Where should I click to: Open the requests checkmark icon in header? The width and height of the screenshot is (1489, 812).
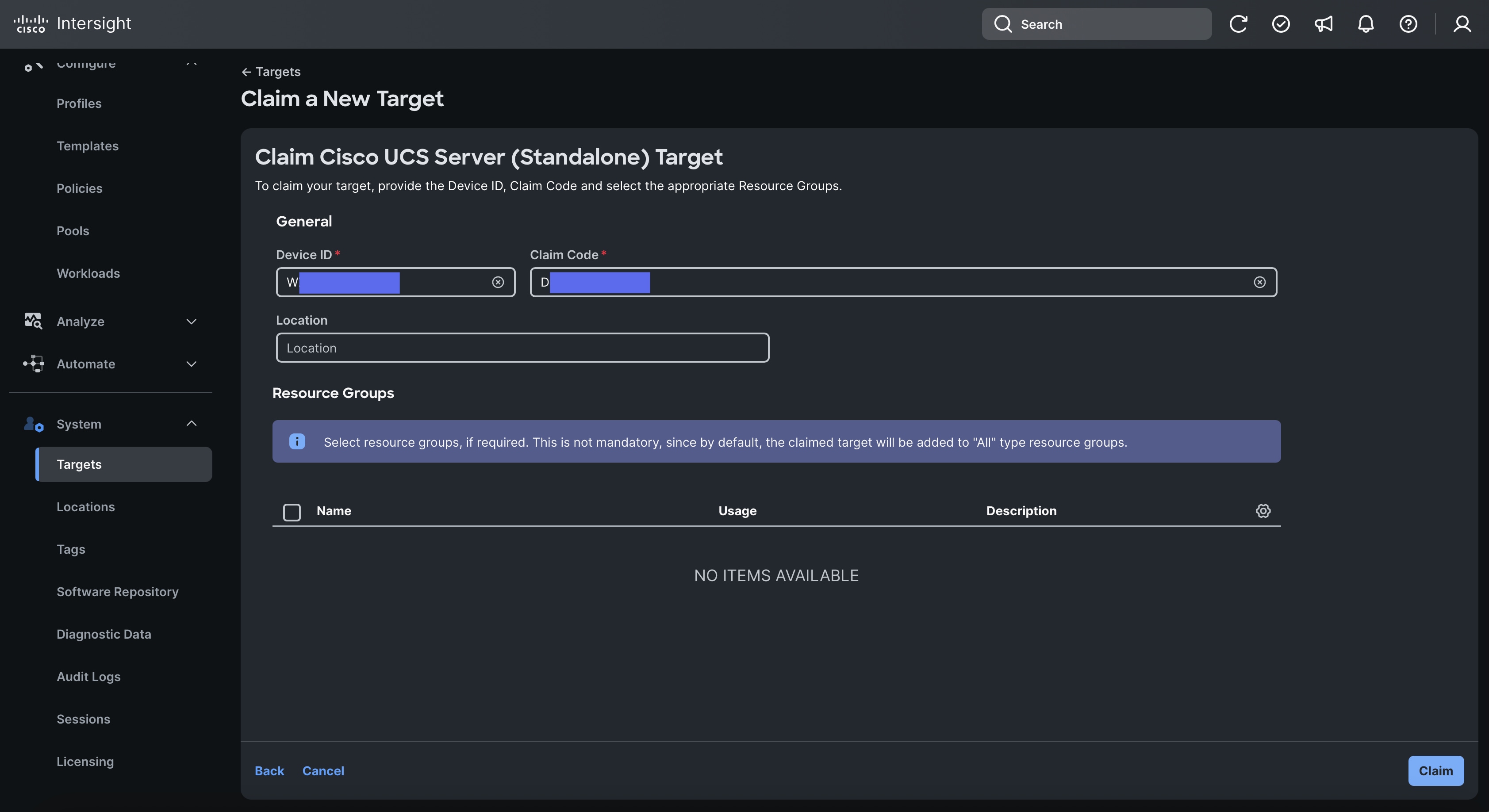tap(1281, 24)
